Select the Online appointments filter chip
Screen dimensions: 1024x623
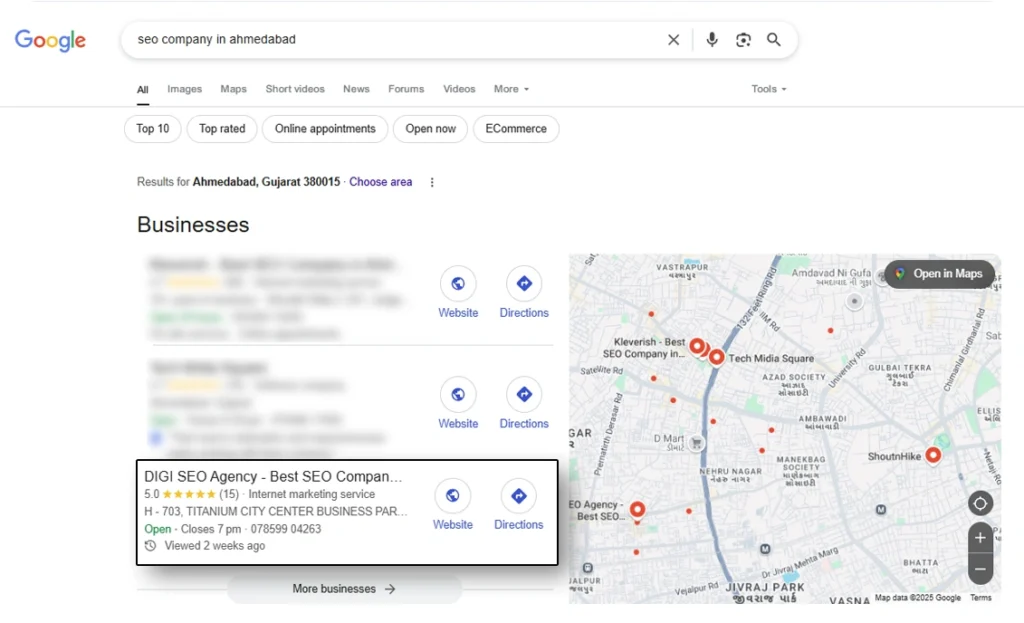(325, 129)
